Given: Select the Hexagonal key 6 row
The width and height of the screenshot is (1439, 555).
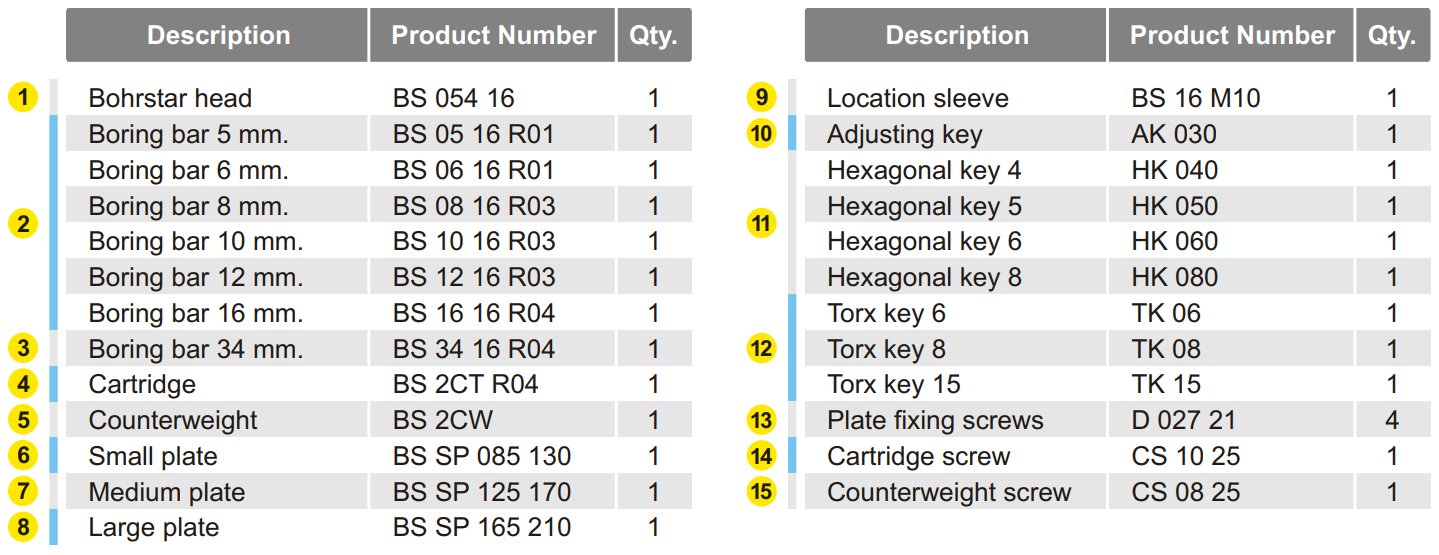Looking at the screenshot, I should pos(1117,241).
